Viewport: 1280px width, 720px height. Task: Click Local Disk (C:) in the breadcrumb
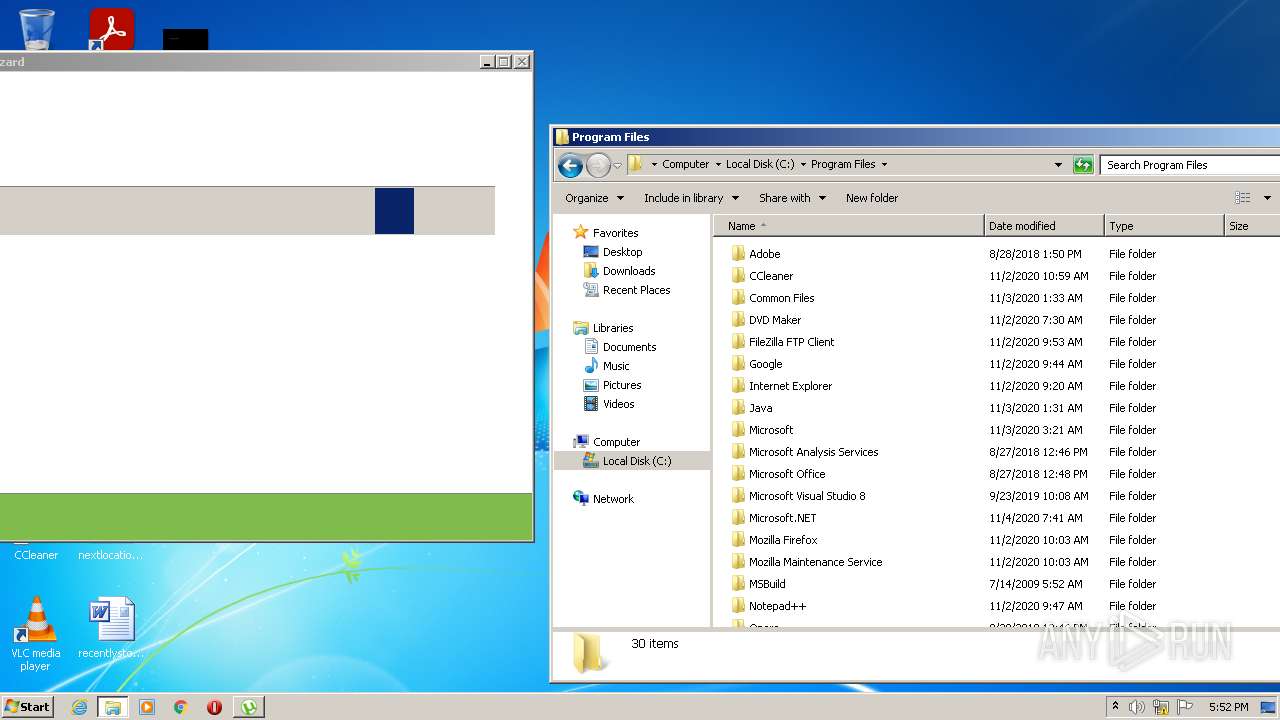(x=760, y=165)
